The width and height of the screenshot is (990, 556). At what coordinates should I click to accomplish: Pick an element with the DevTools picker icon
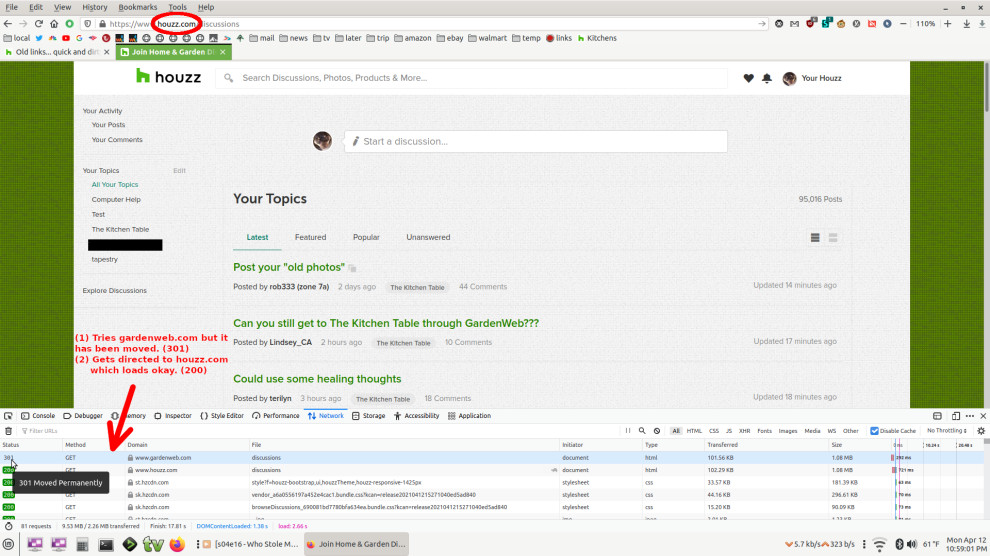click(x=8, y=416)
